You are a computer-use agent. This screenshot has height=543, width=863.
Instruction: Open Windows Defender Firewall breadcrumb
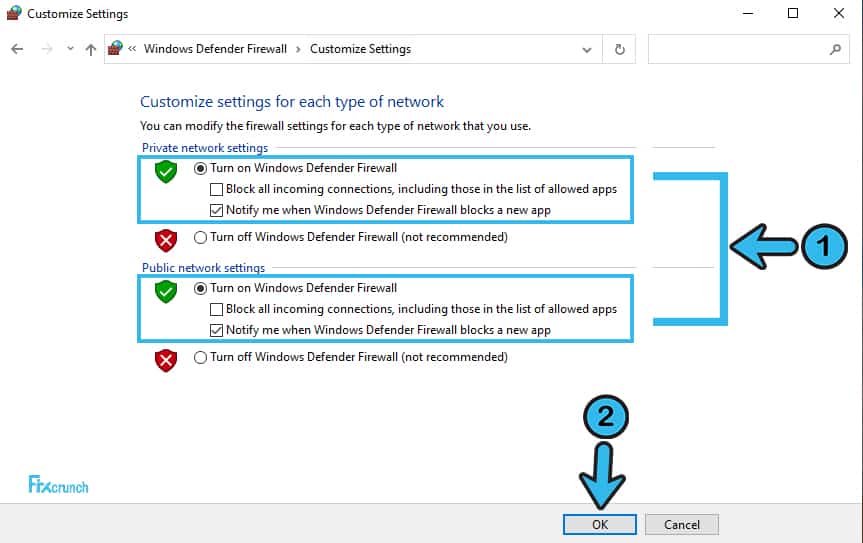click(215, 49)
